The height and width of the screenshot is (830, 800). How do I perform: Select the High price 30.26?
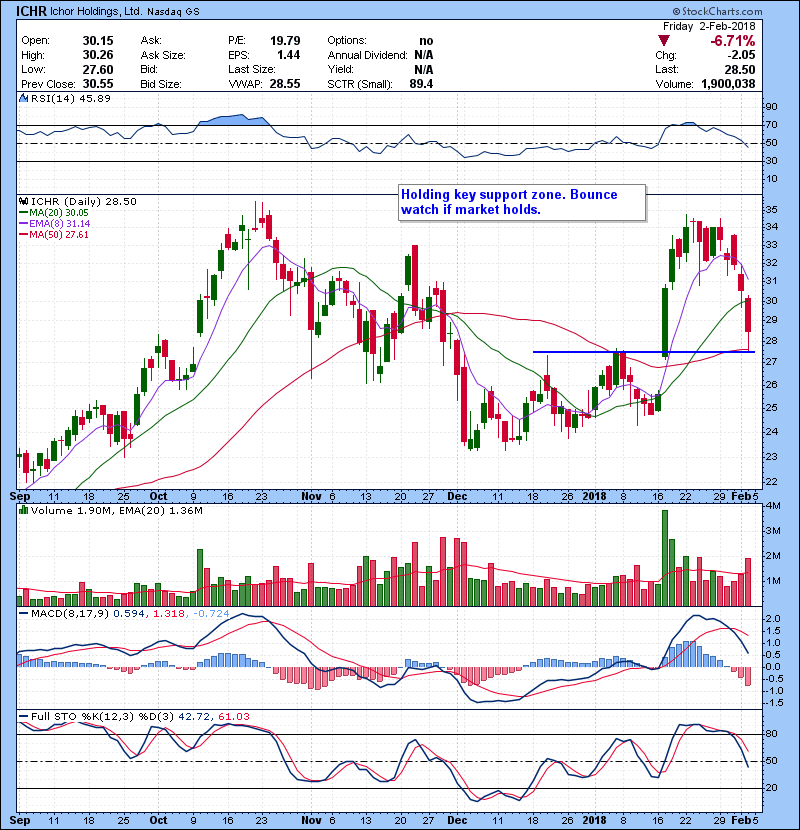click(x=98, y=55)
